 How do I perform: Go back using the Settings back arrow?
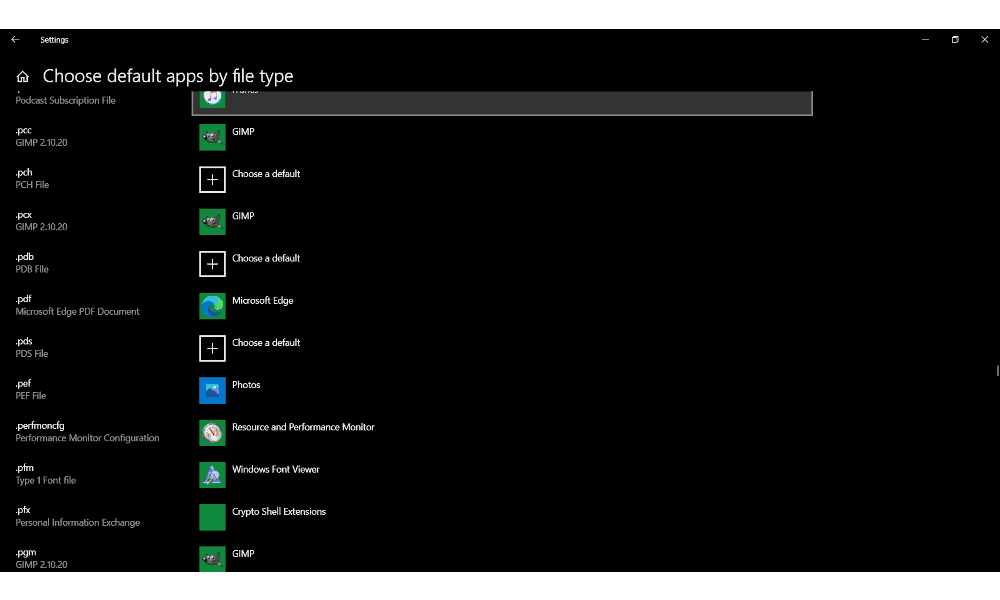tap(15, 40)
